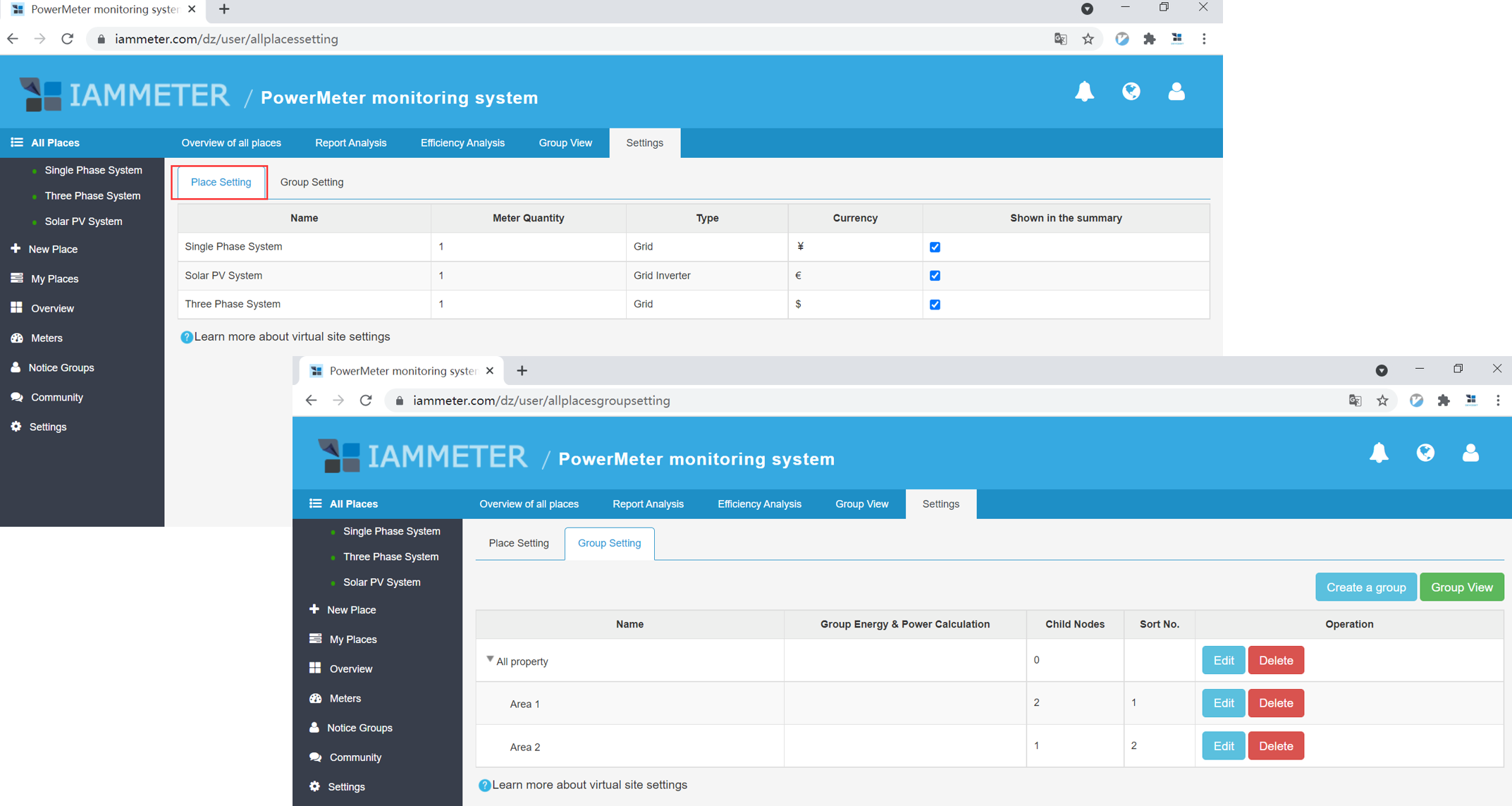Screen dimensions: 1512x806
Task: Uncheck summary checkbox for Single Phase System
Action: [x=935, y=247]
